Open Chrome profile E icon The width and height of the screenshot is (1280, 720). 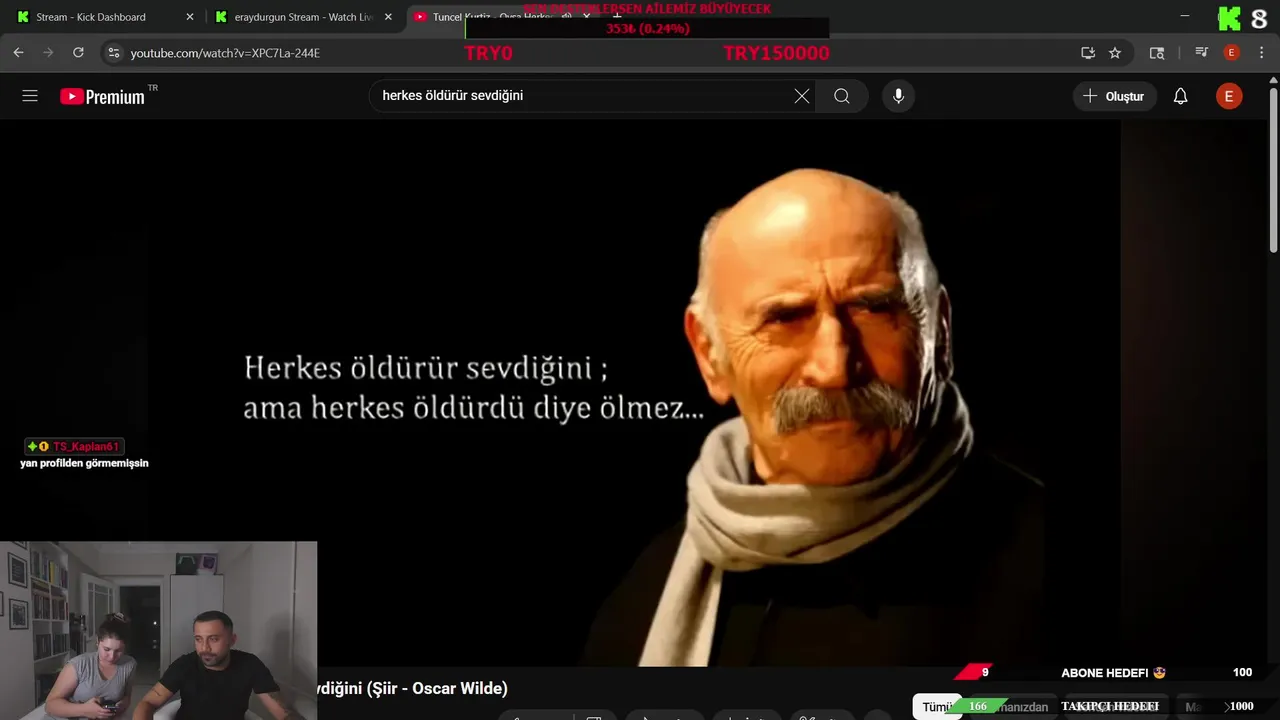[x=1232, y=53]
